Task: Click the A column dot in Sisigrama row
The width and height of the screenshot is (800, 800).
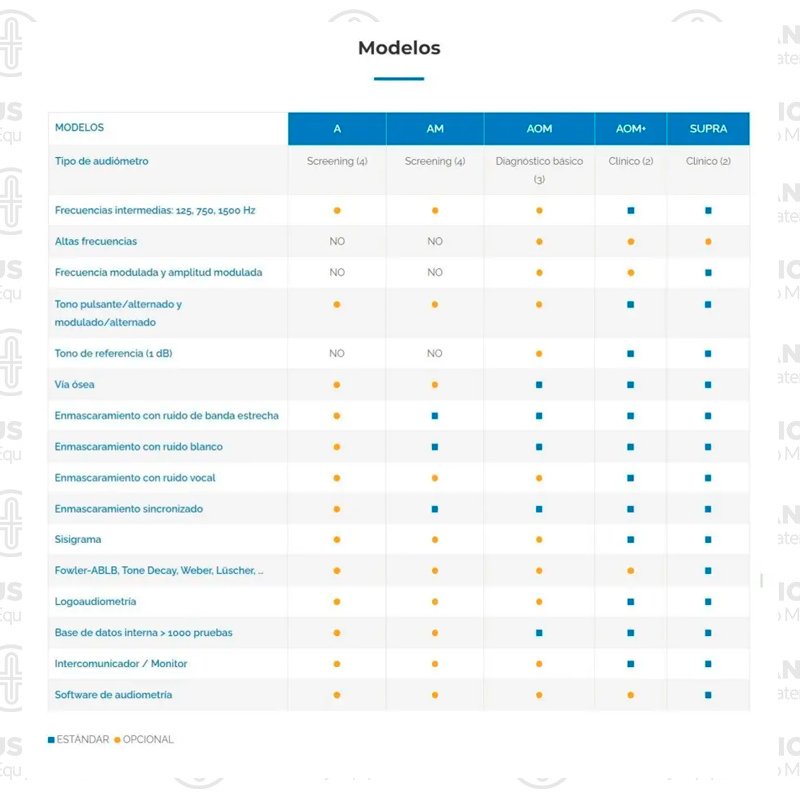Action: pos(337,540)
